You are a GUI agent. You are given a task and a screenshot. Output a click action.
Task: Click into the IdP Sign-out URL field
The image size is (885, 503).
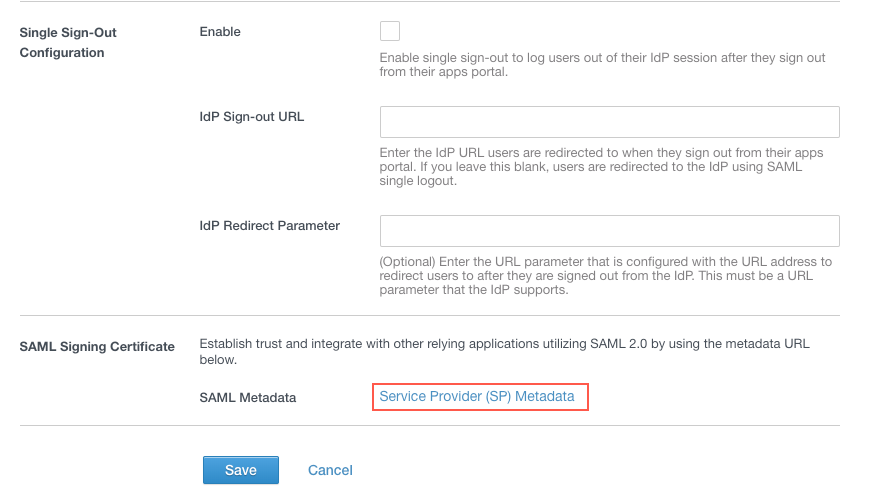coord(609,122)
